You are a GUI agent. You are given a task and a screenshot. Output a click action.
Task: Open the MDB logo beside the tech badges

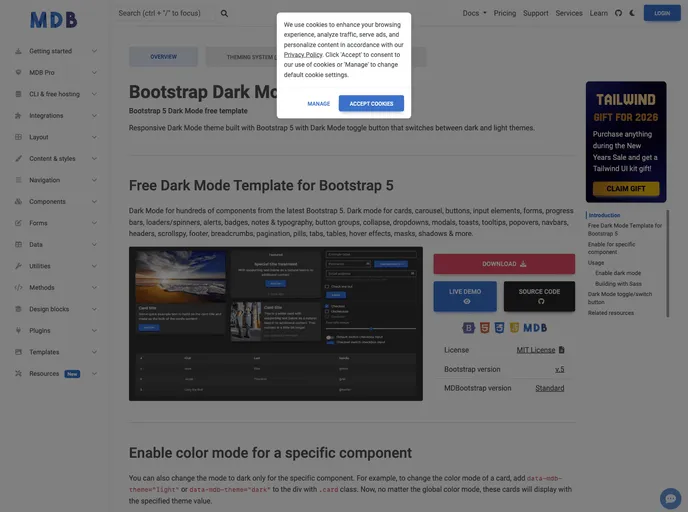(x=535, y=328)
